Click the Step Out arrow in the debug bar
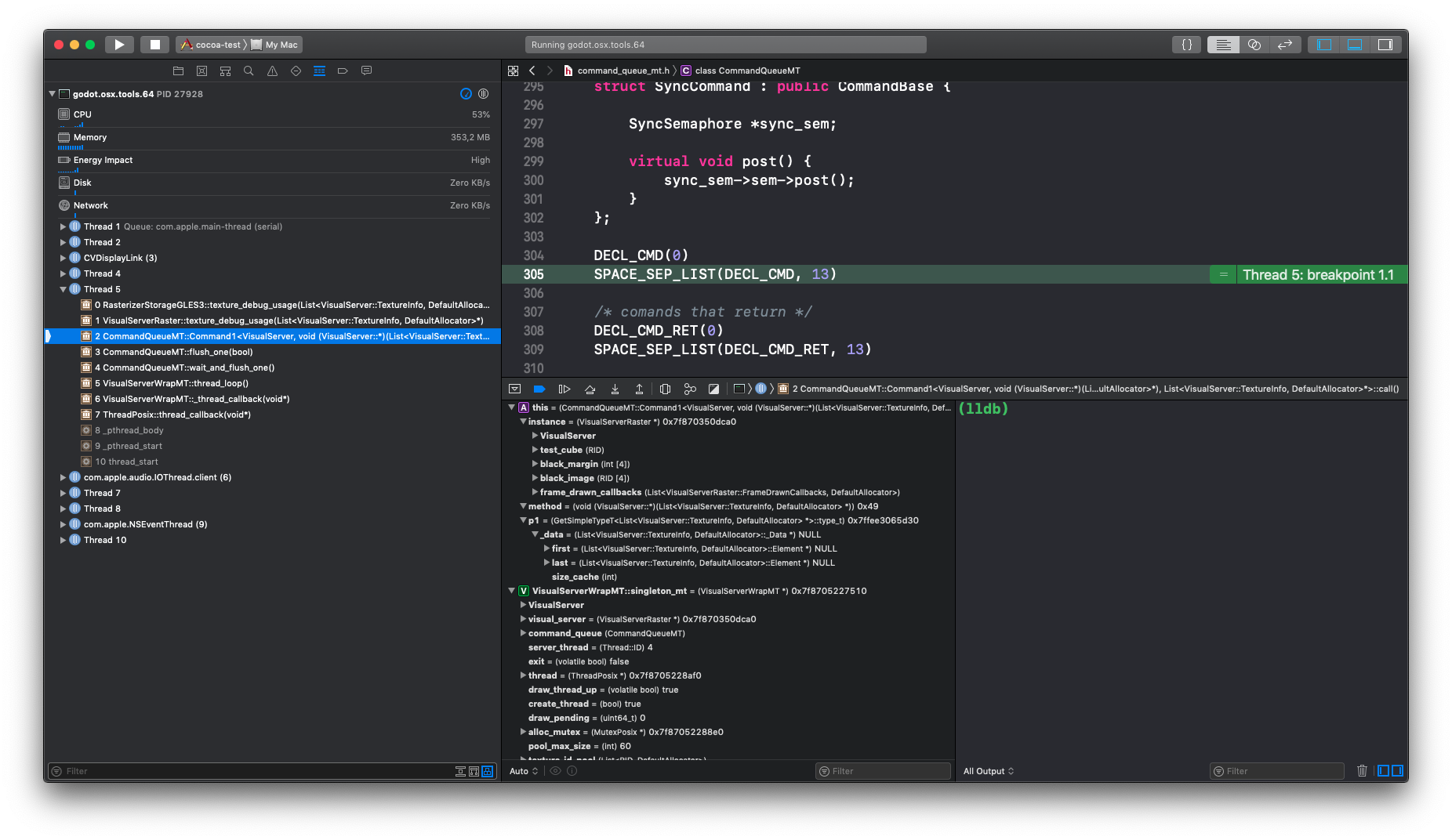Image resolution: width=1452 pixels, height=840 pixels. [x=641, y=389]
